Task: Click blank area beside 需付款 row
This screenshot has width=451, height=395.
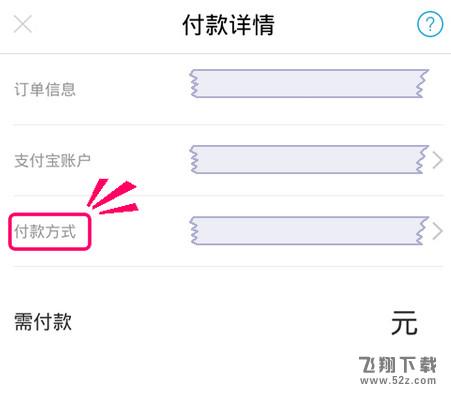Action: coord(230,322)
